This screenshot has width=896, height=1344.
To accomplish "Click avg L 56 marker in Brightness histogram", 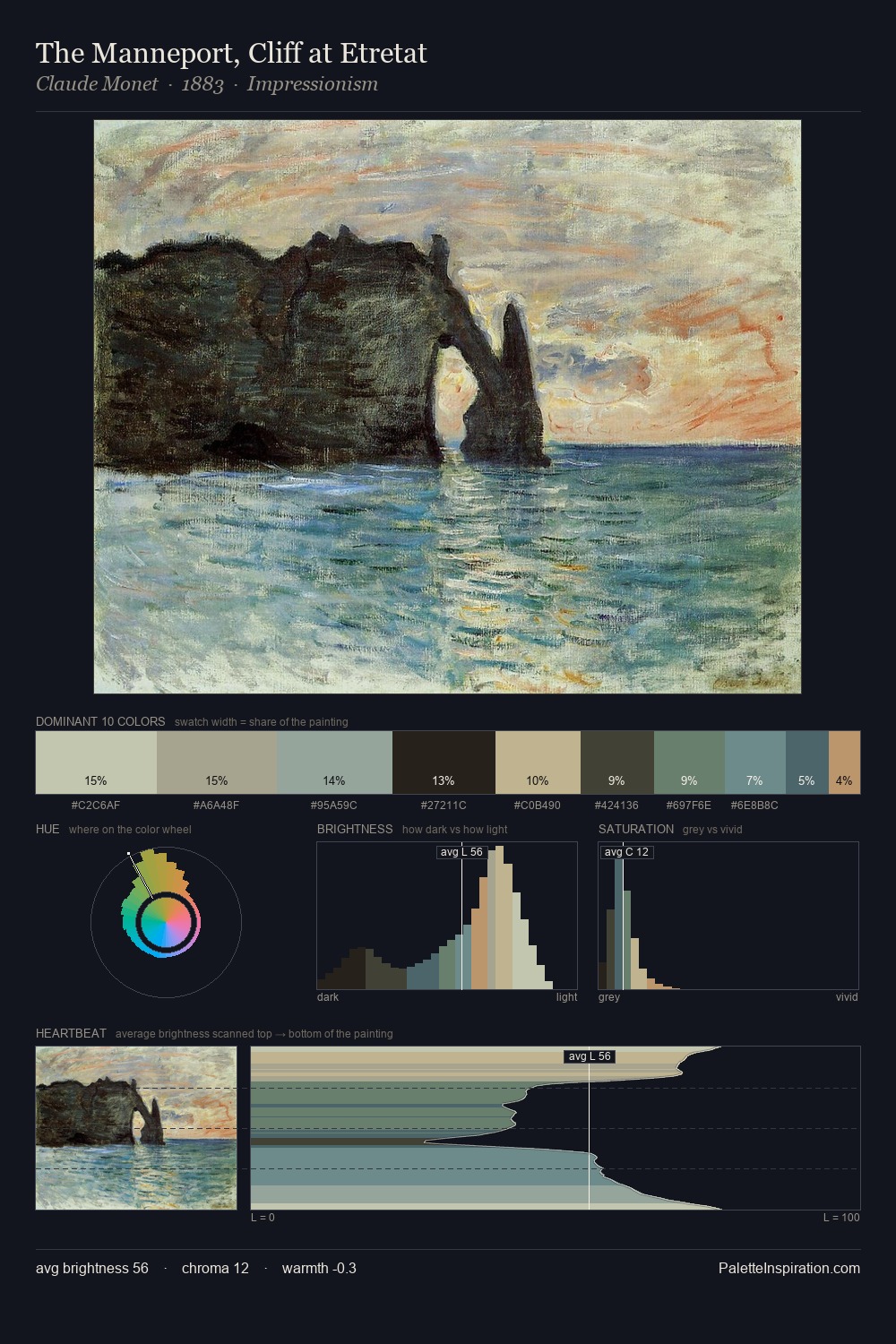I will 461,852.
